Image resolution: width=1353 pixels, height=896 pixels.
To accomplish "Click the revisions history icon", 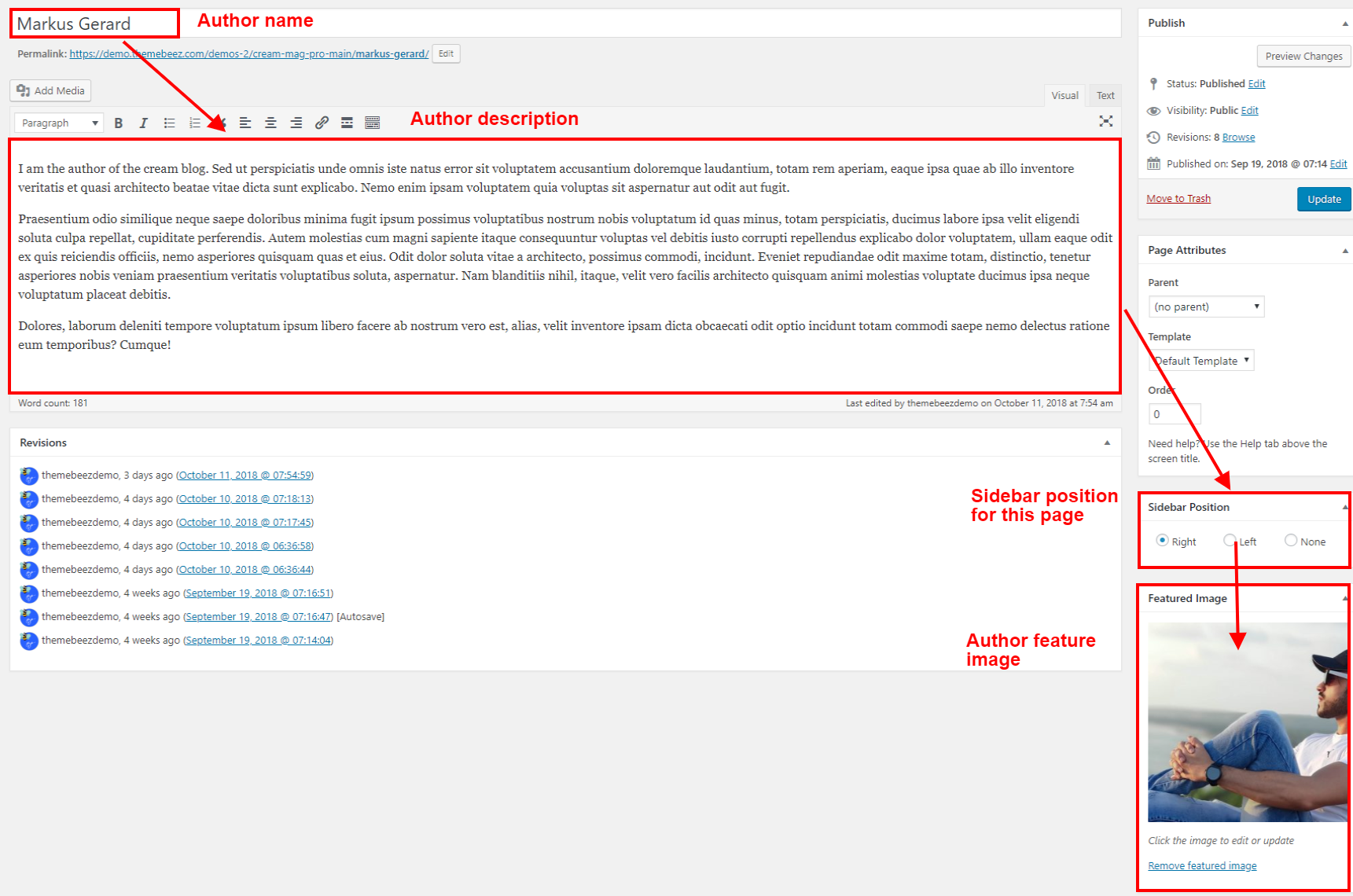I will [x=1153, y=138].
